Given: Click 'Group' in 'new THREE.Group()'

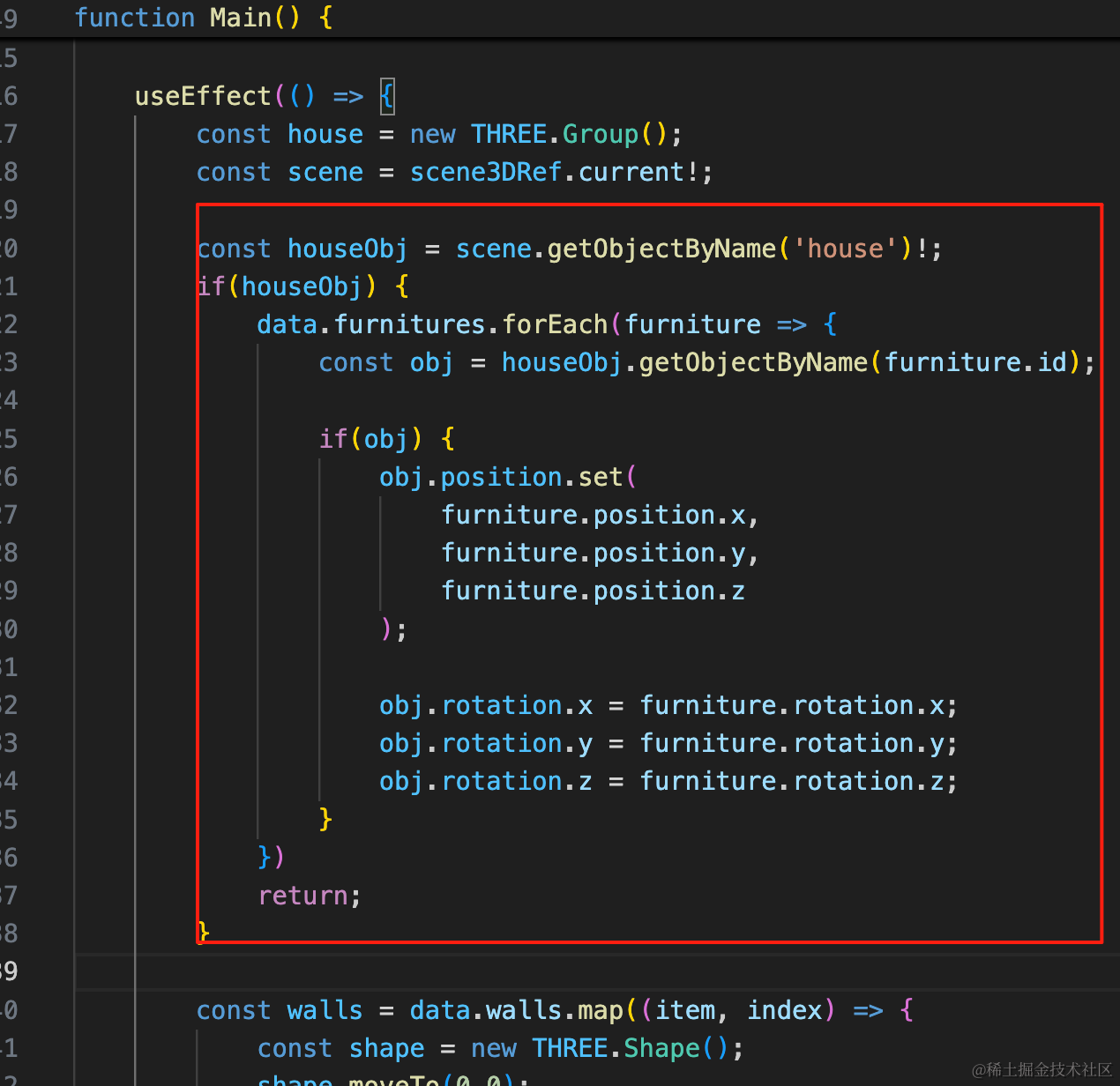Looking at the screenshot, I should [x=601, y=134].
